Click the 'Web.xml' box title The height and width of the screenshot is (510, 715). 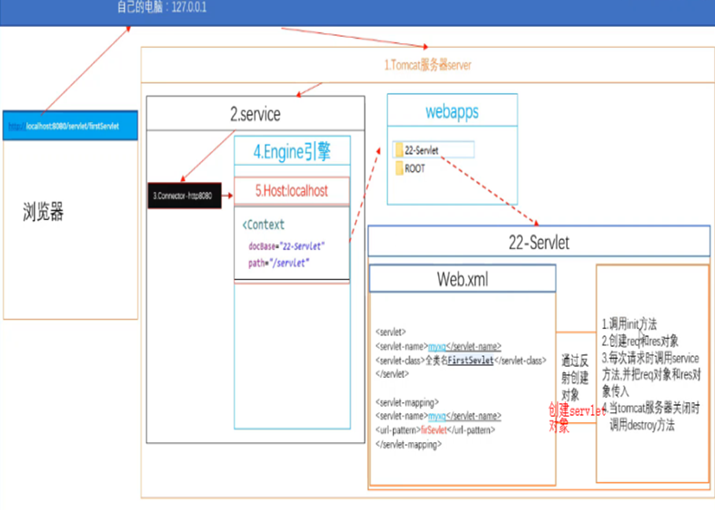(x=462, y=279)
